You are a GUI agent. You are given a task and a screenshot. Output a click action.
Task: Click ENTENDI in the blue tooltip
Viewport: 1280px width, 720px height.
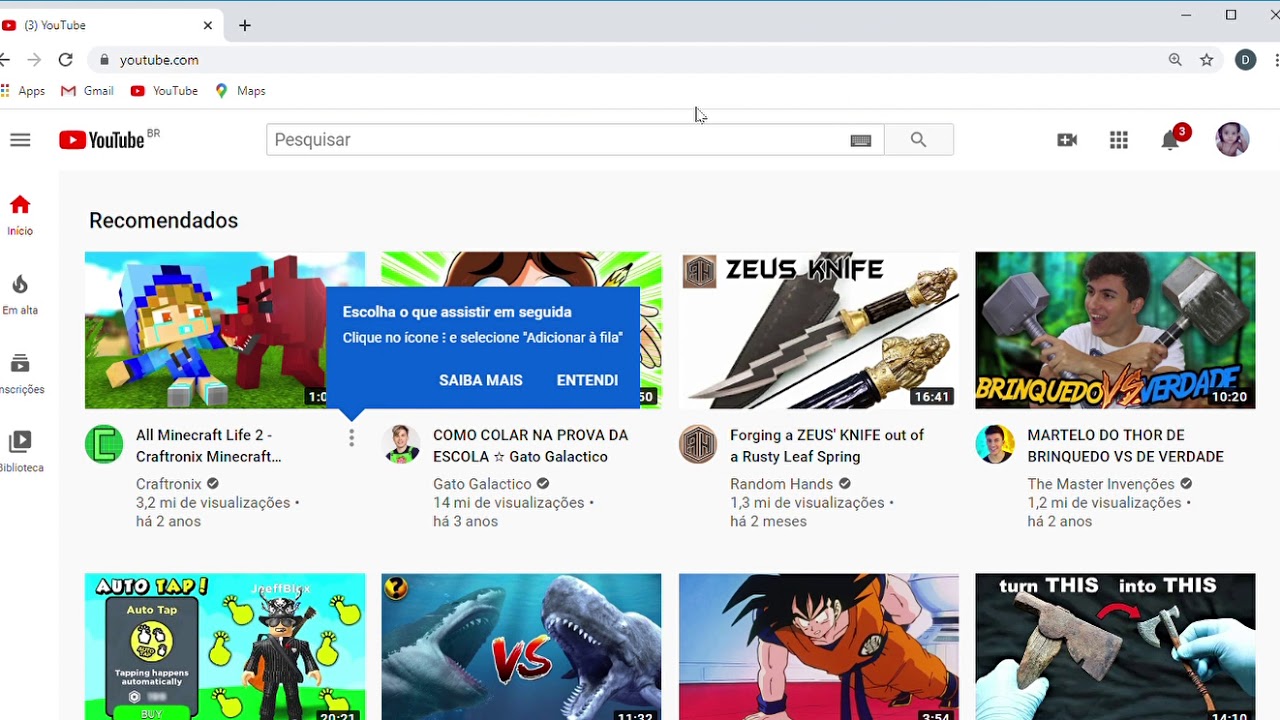(587, 380)
